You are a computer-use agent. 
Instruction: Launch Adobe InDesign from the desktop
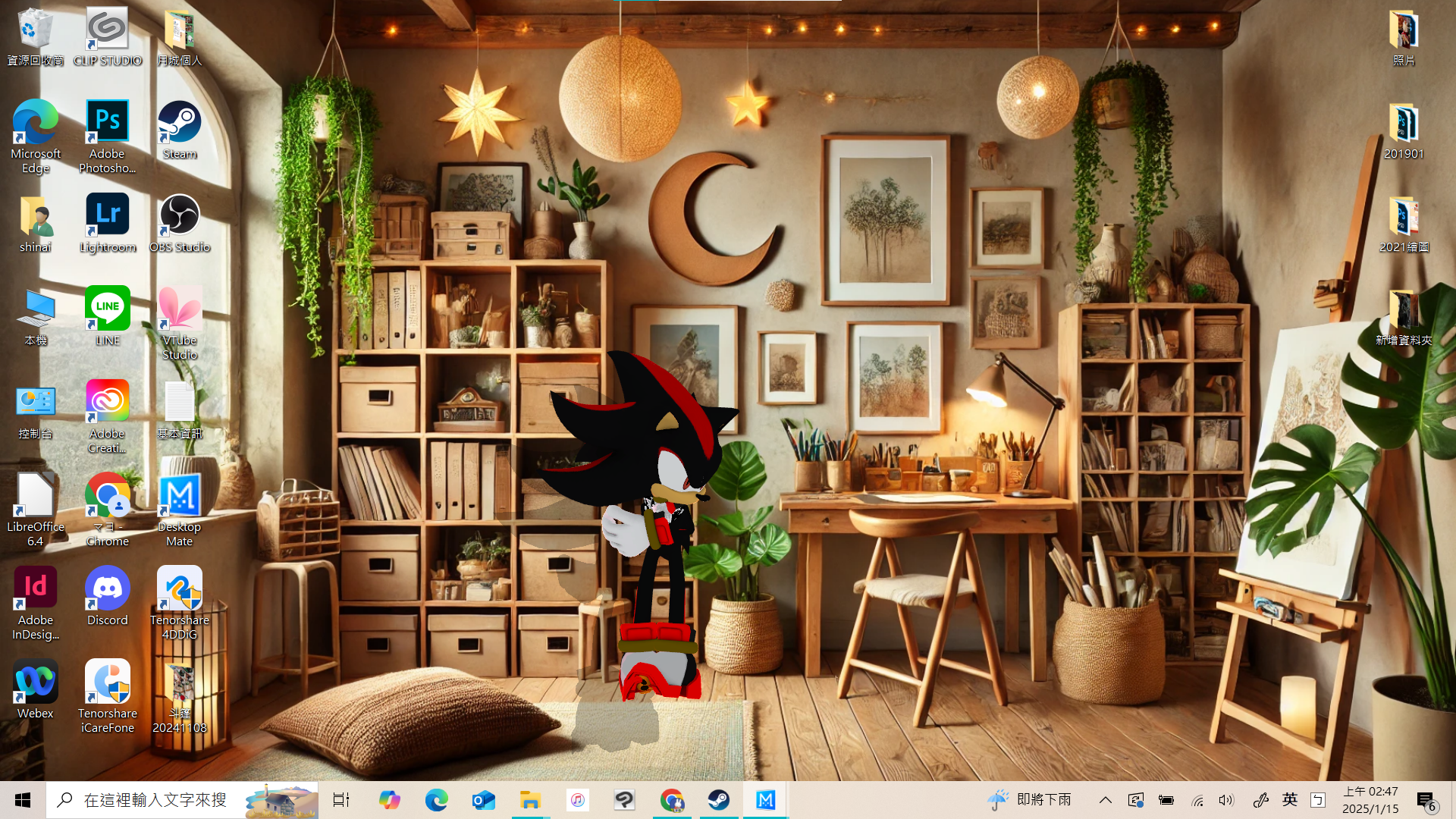(x=35, y=603)
